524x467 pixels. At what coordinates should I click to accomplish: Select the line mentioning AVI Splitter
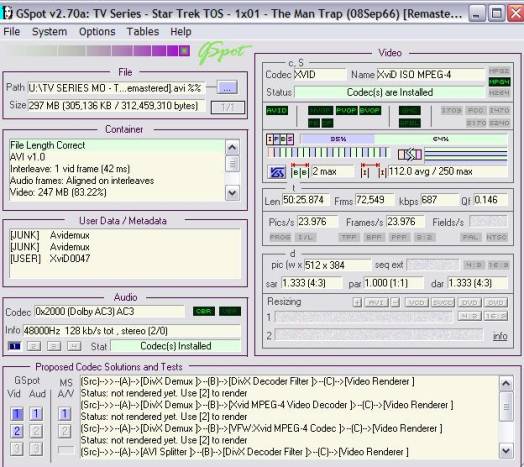[x=289, y=452]
